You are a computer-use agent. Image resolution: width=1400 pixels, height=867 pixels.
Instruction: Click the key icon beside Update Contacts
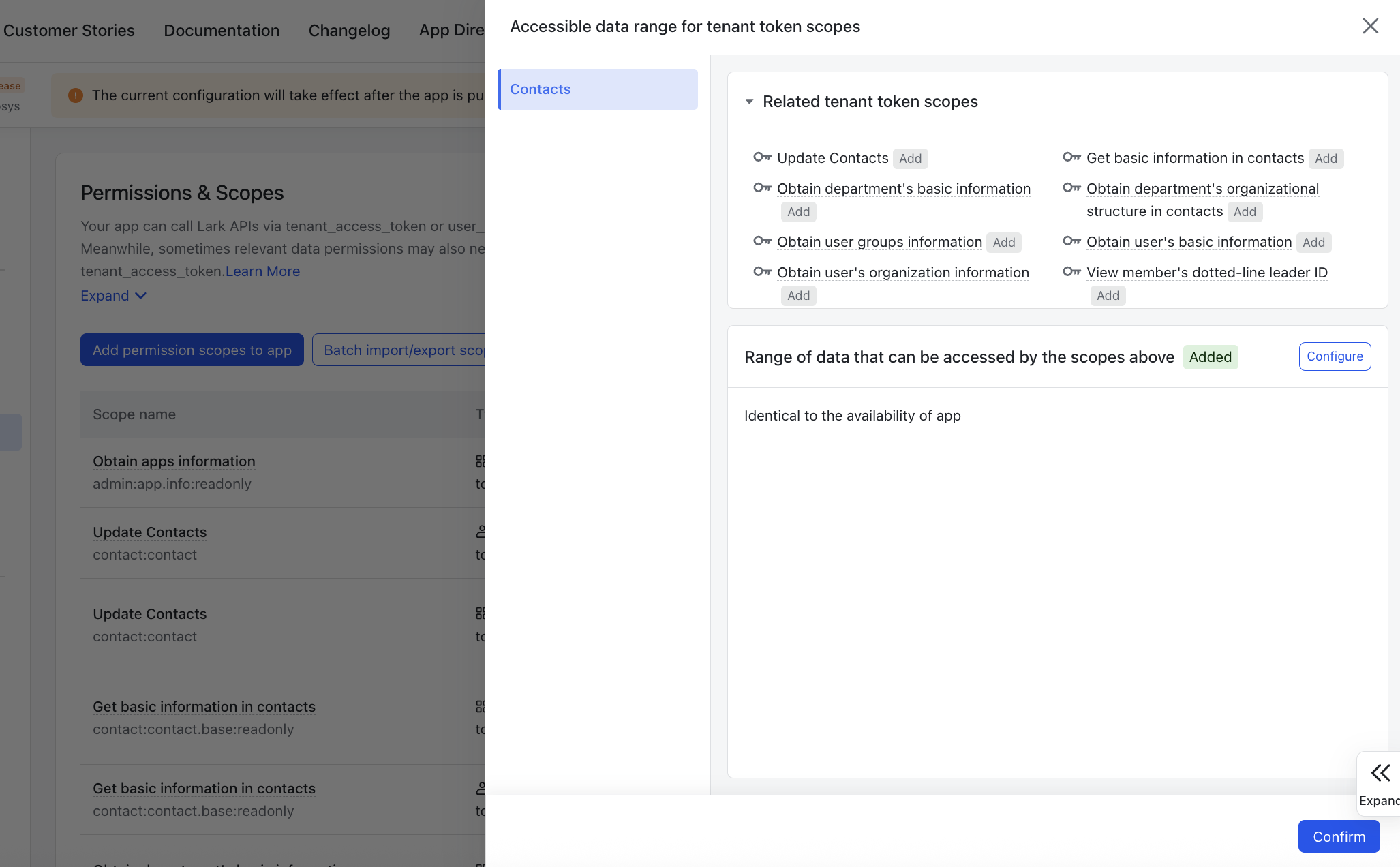762,157
